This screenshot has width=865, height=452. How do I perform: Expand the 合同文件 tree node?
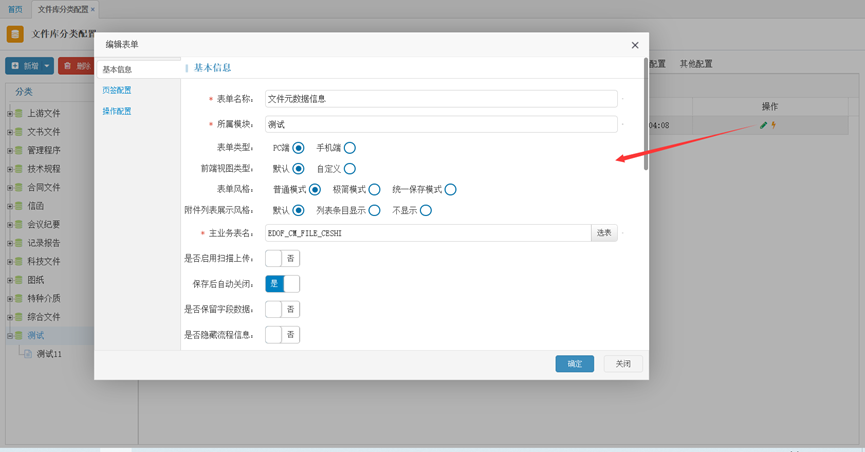pos(9,188)
